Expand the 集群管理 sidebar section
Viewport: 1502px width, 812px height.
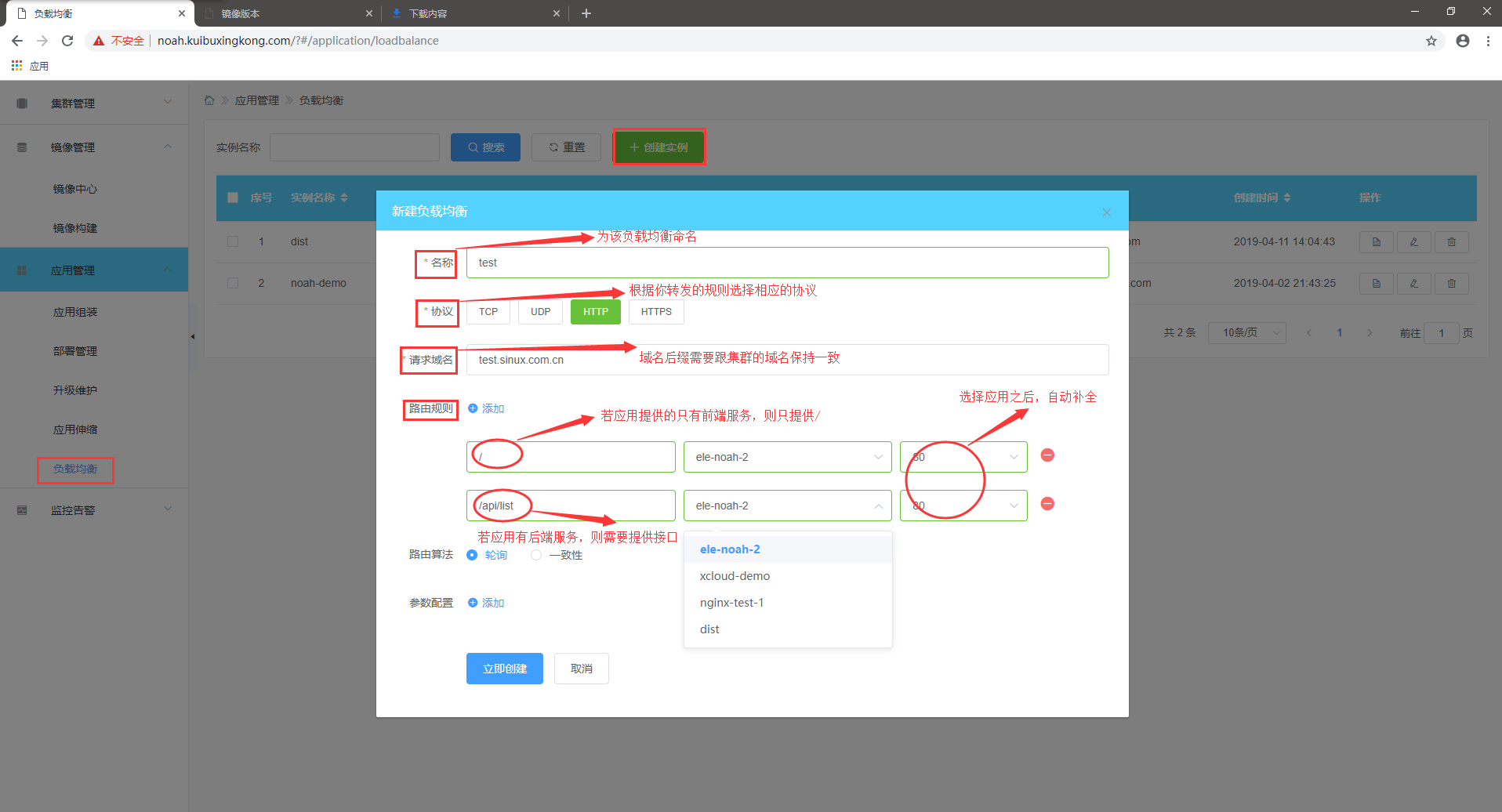pyautogui.click(x=94, y=103)
